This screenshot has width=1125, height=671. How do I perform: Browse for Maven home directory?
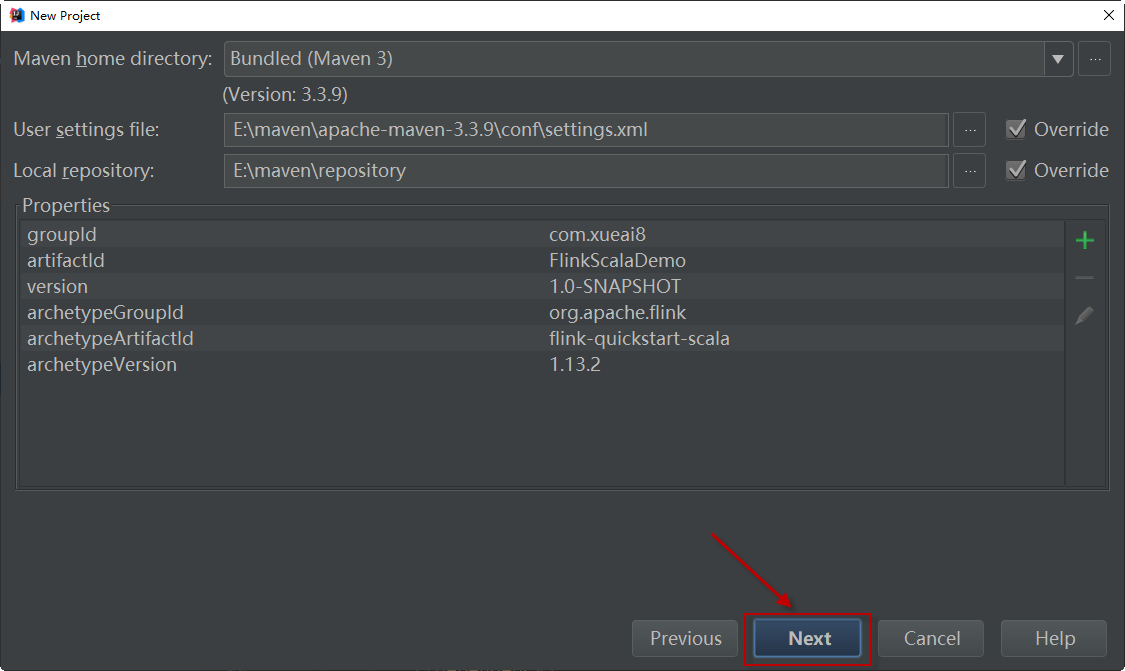tap(1094, 58)
